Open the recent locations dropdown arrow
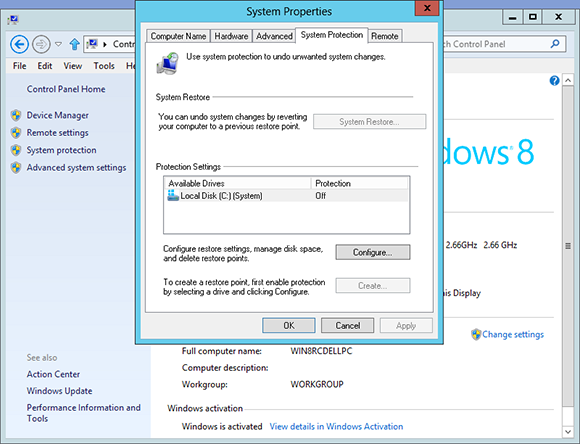580x444 pixels. tap(58, 44)
